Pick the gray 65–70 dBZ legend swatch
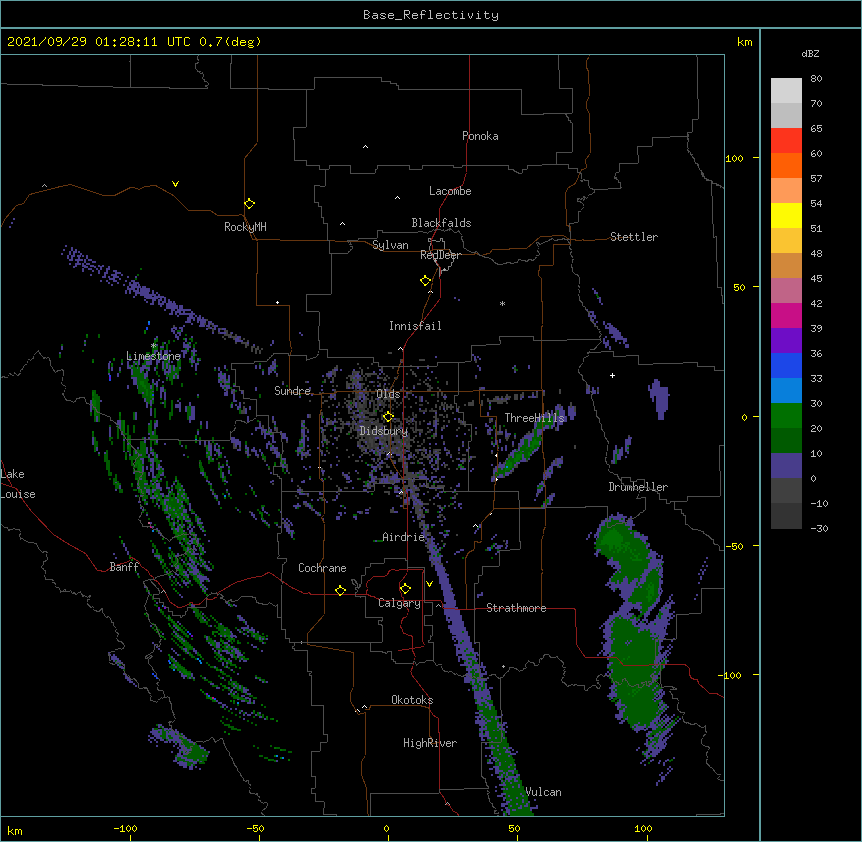Image resolution: width=862 pixels, height=842 pixels. [786, 115]
